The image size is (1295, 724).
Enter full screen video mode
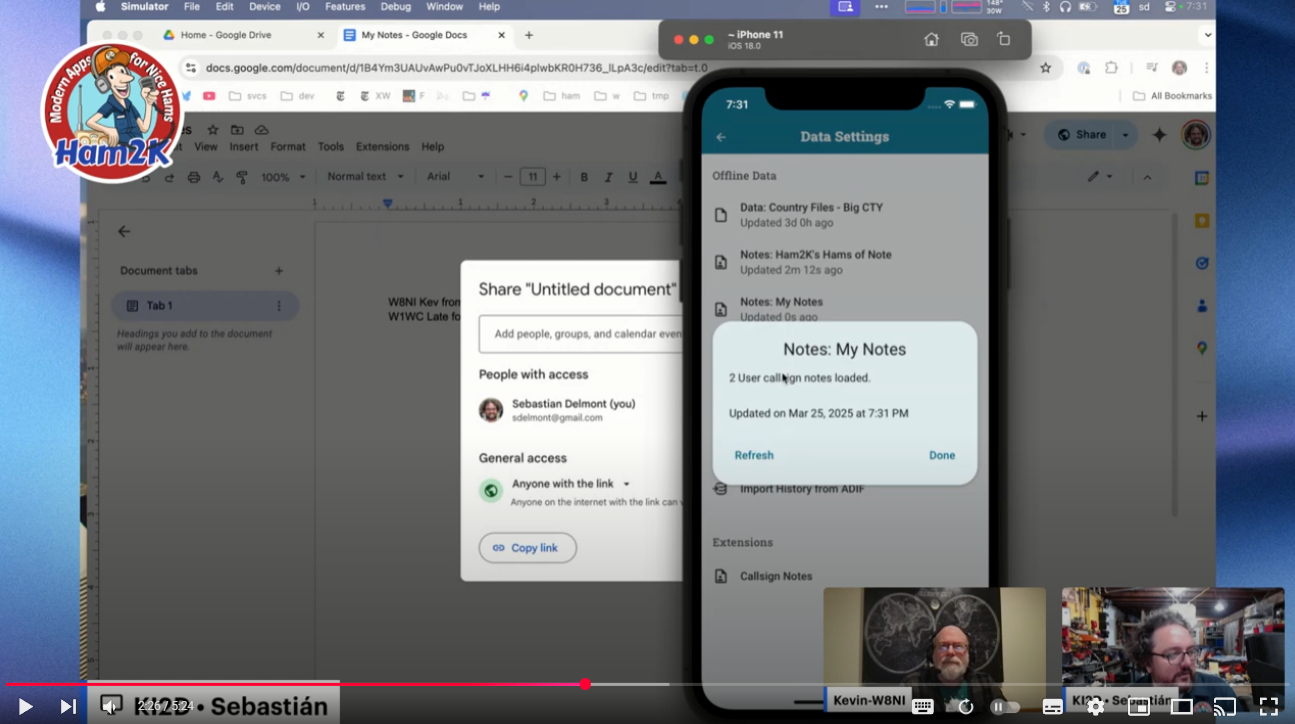(x=1268, y=707)
